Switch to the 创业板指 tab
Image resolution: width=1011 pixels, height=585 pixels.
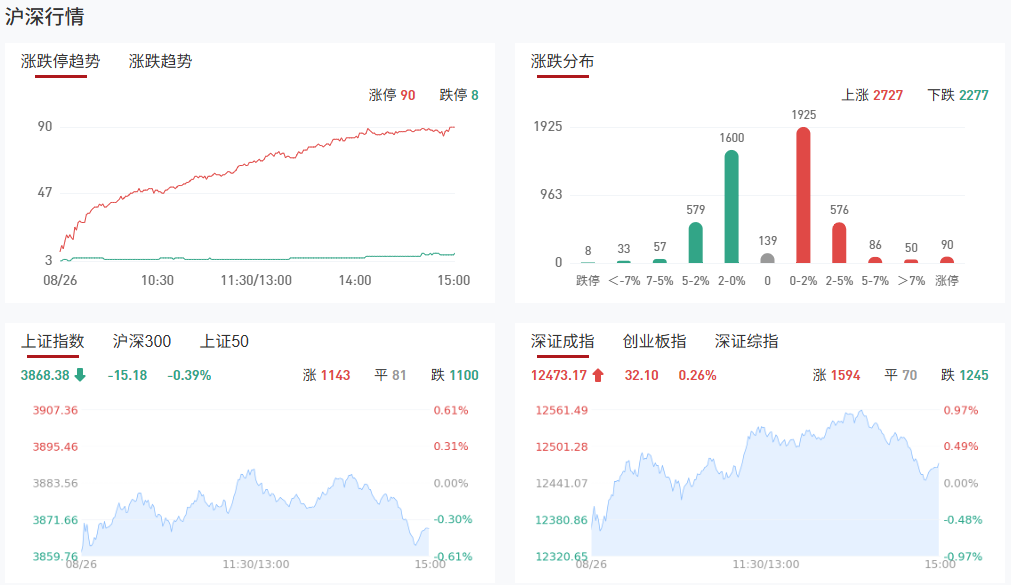[x=654, y=342]
